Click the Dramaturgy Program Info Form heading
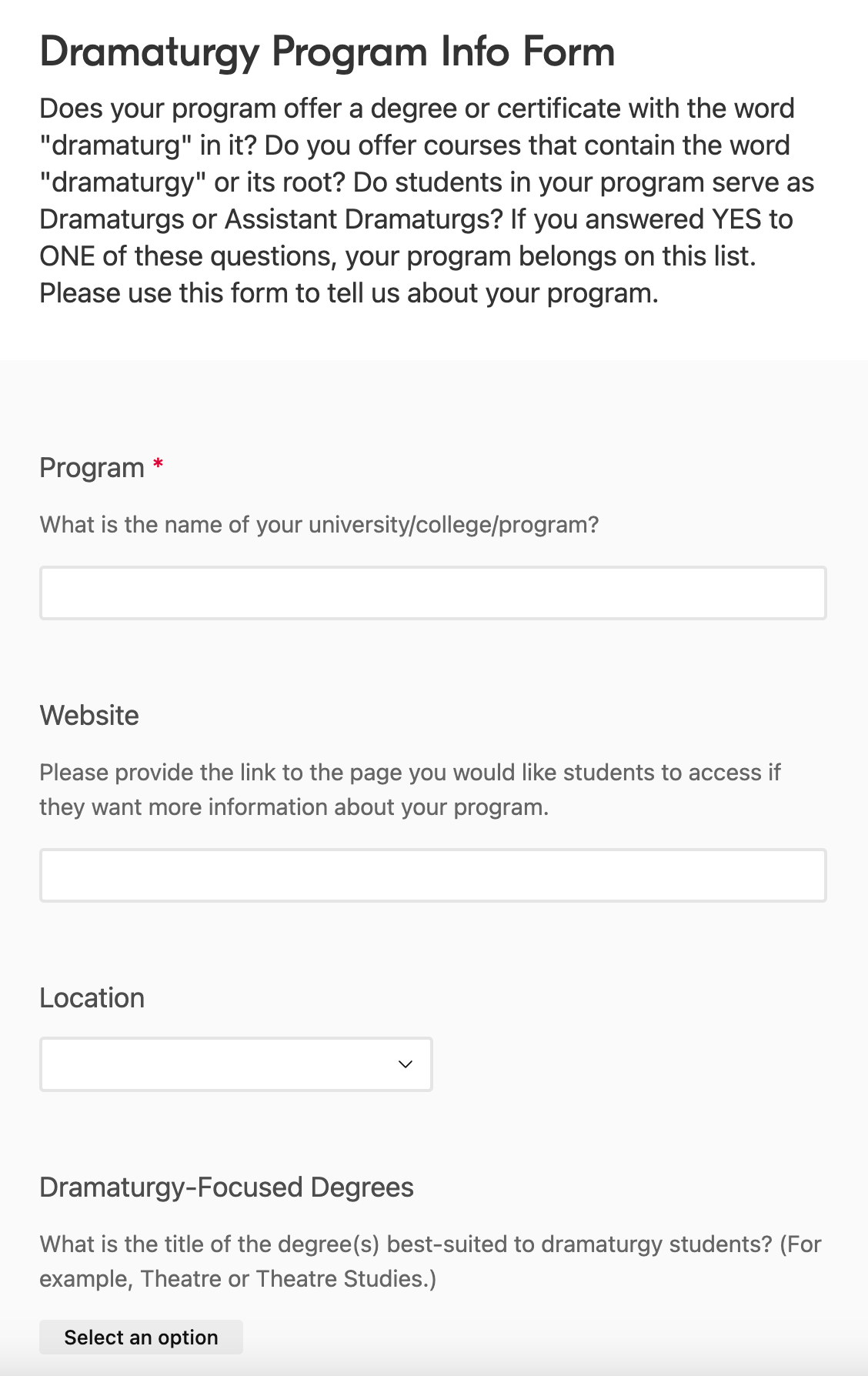 click(327, 52)
